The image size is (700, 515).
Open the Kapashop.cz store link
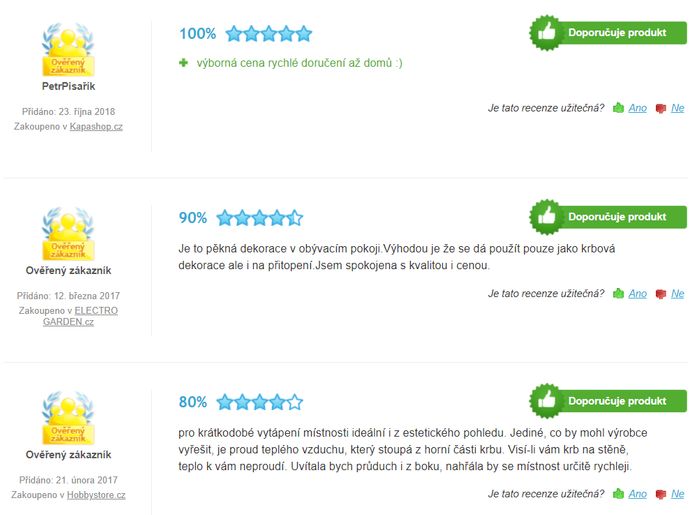(x=96, y=126)
